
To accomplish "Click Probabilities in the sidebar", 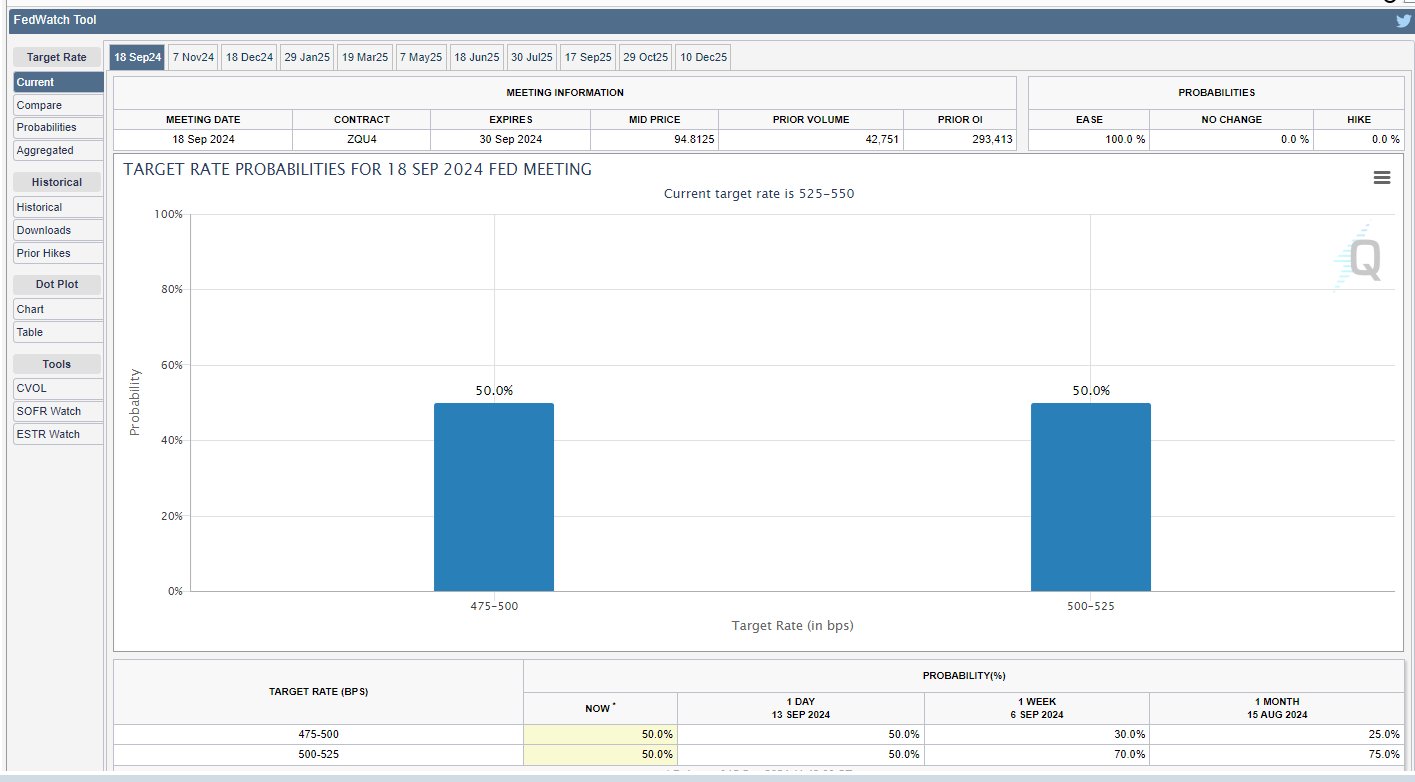I will click(x=58, y=128).
